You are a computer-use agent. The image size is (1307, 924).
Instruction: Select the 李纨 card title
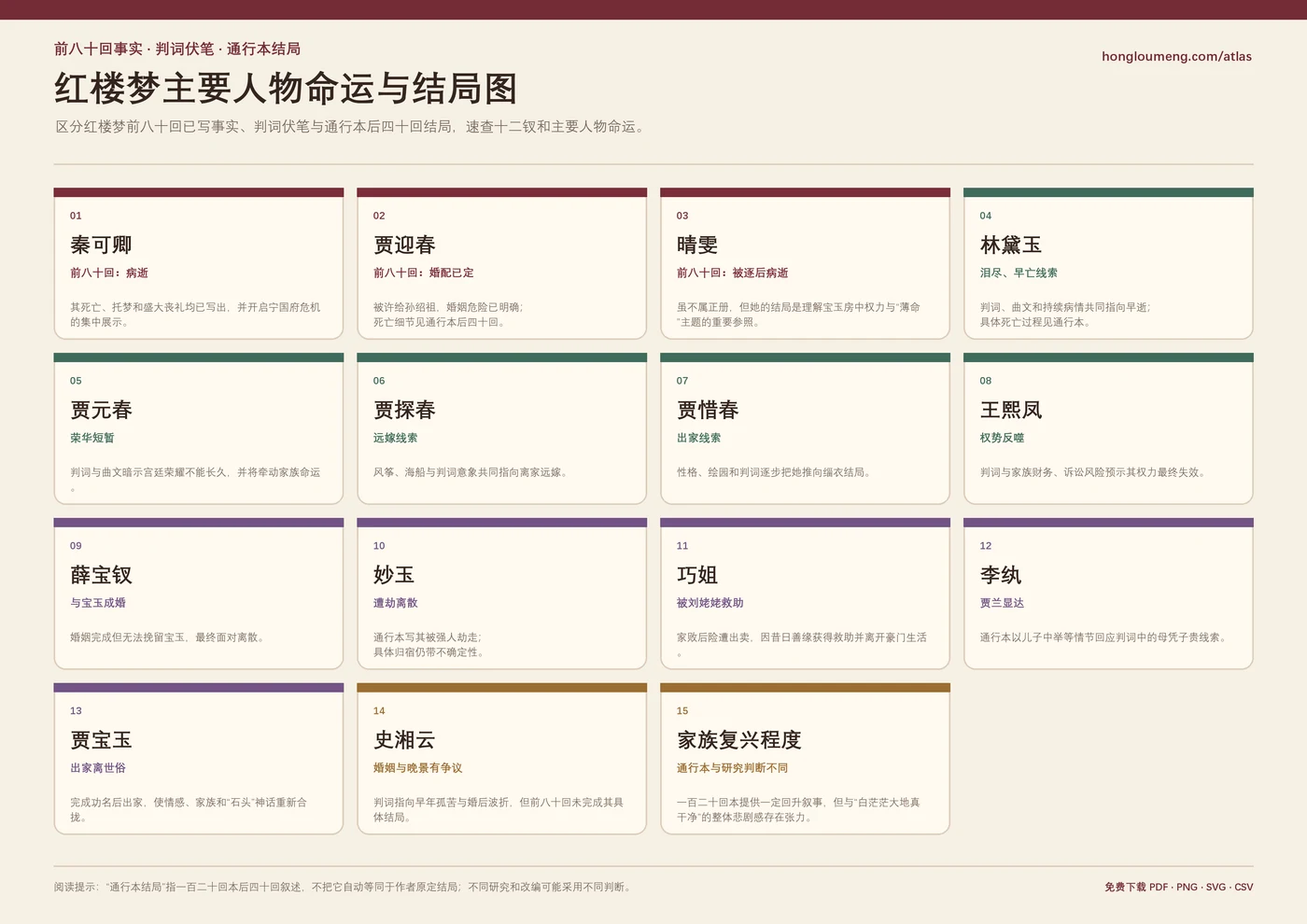(x=1001, y=575)
